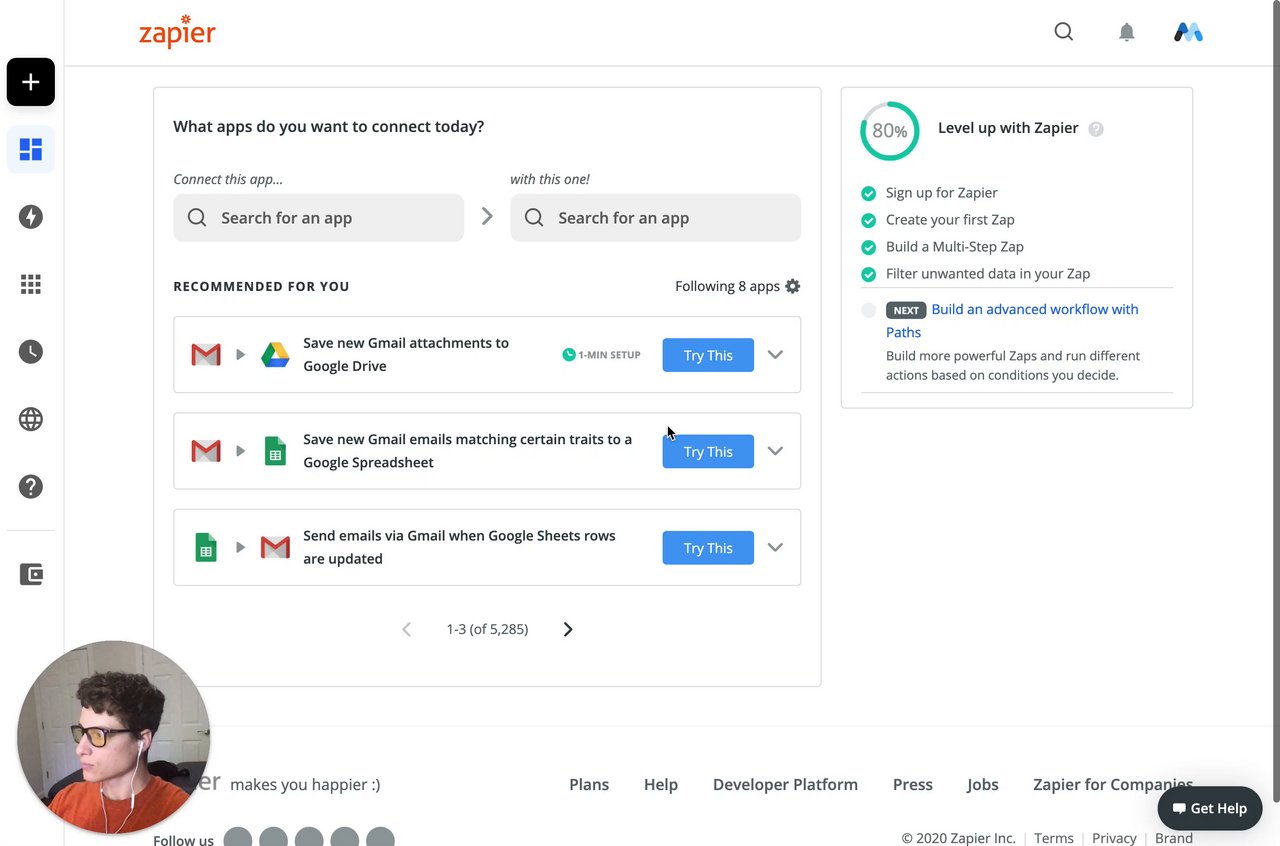Image resolution: width=1280 pixels, height=846 pixels.
Task: Expand the Gmail to Google Drive recommendation
Action: [x=775, y=355]
